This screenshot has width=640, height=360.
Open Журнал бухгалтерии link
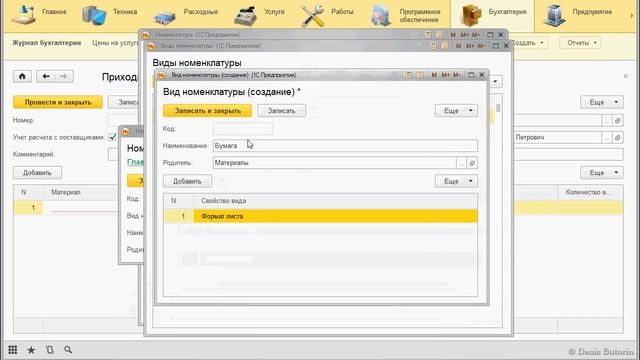47,42
